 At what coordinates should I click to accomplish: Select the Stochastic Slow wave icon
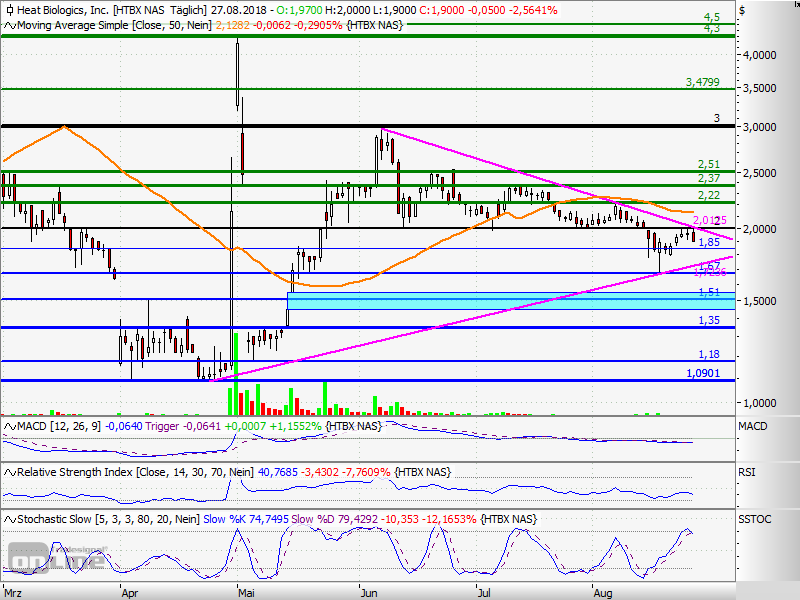pyautogui.click(x=9, y=518)
